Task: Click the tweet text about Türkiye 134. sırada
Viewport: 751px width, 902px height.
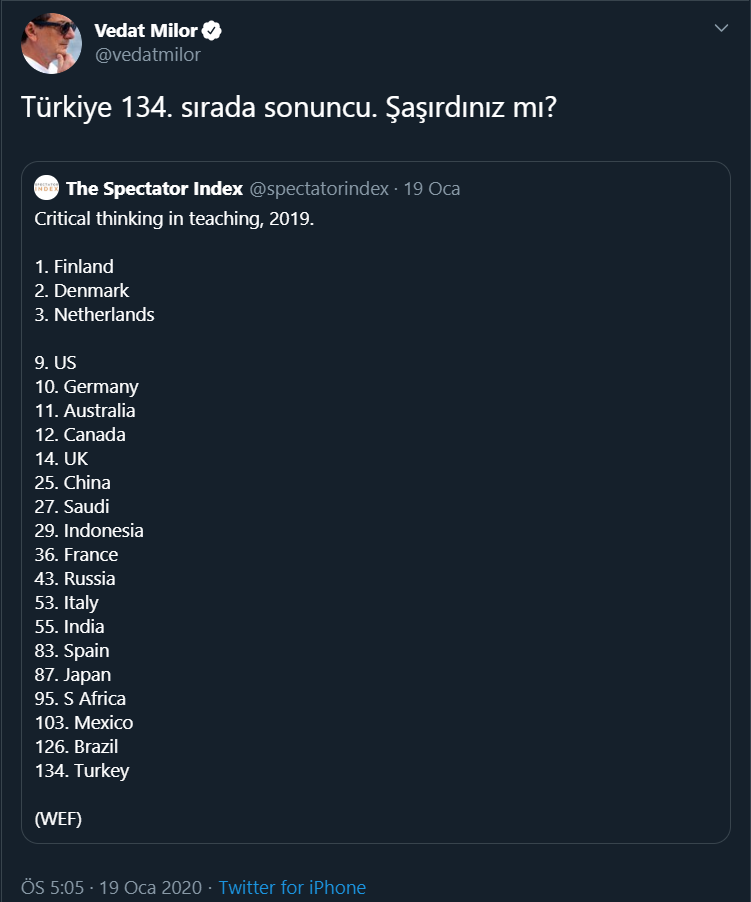Action: pyautogui.click(x=289, y=109)
